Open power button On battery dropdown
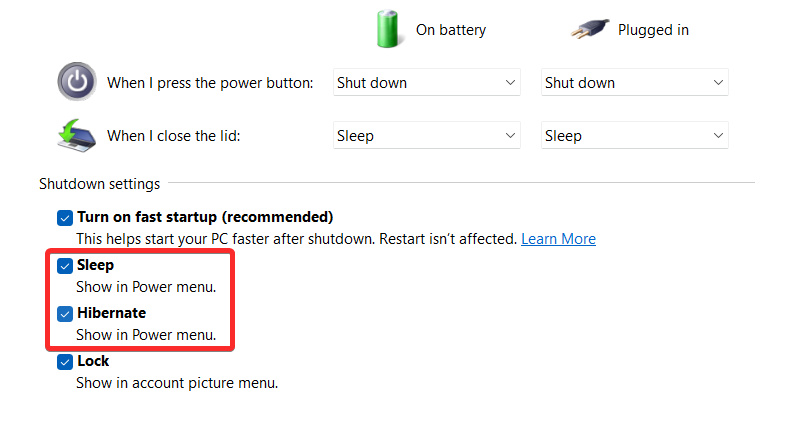Image resolution: width=786 pixels, height=423 pixels. [x=427, y=82]
